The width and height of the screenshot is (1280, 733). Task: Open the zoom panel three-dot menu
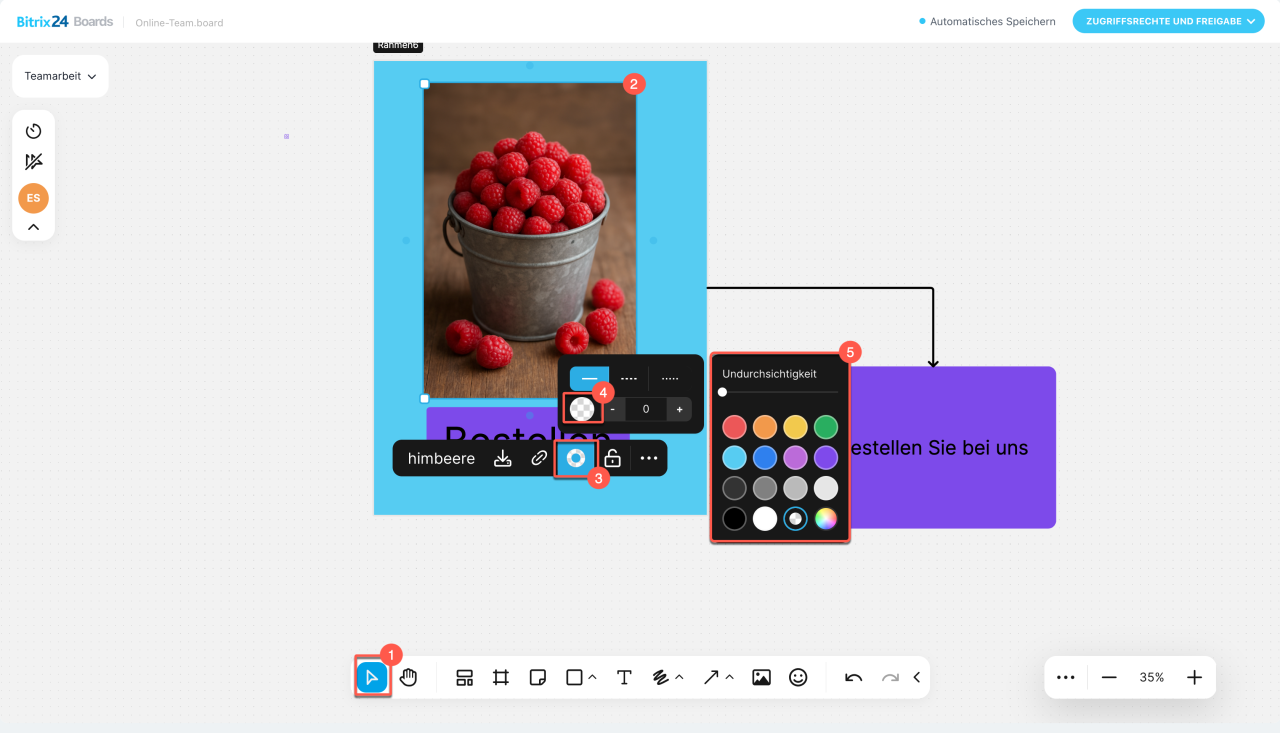pyautogui.click(x=1065, y=677)
